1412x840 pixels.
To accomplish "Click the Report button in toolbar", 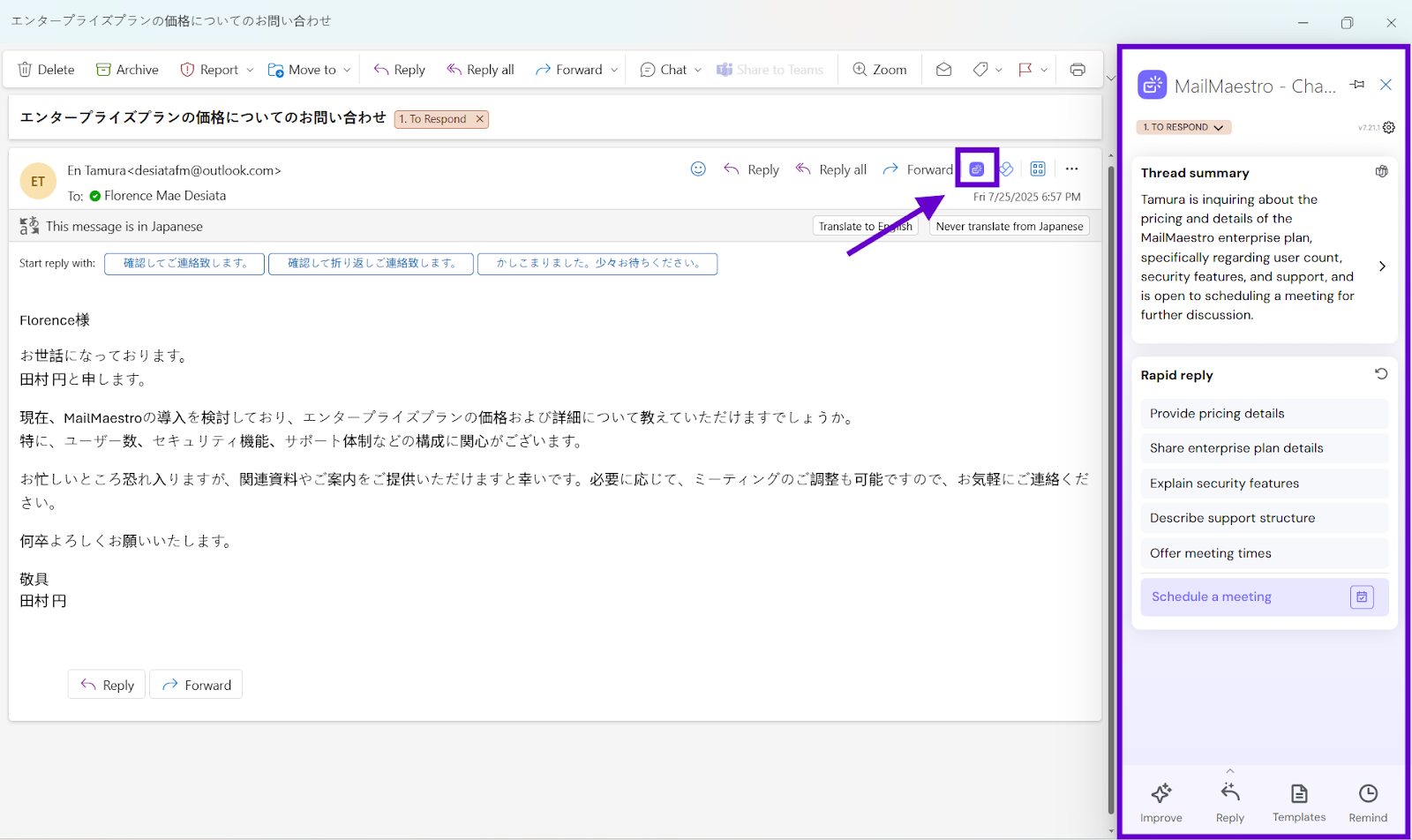I will 209,70.
